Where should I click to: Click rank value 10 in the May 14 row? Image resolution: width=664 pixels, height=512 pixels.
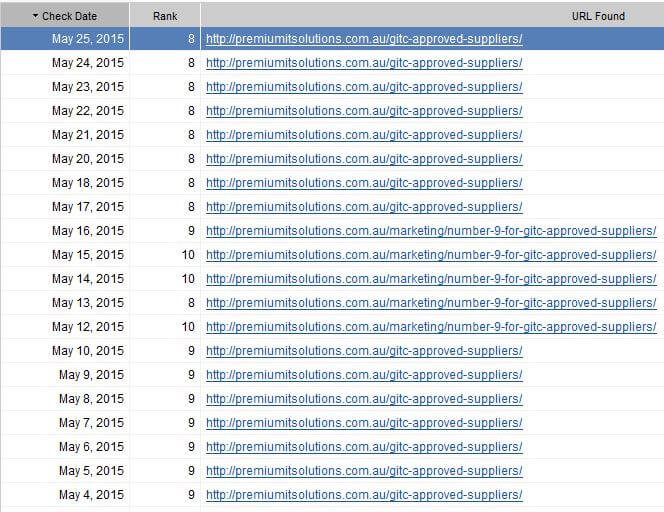click(188, 279)
